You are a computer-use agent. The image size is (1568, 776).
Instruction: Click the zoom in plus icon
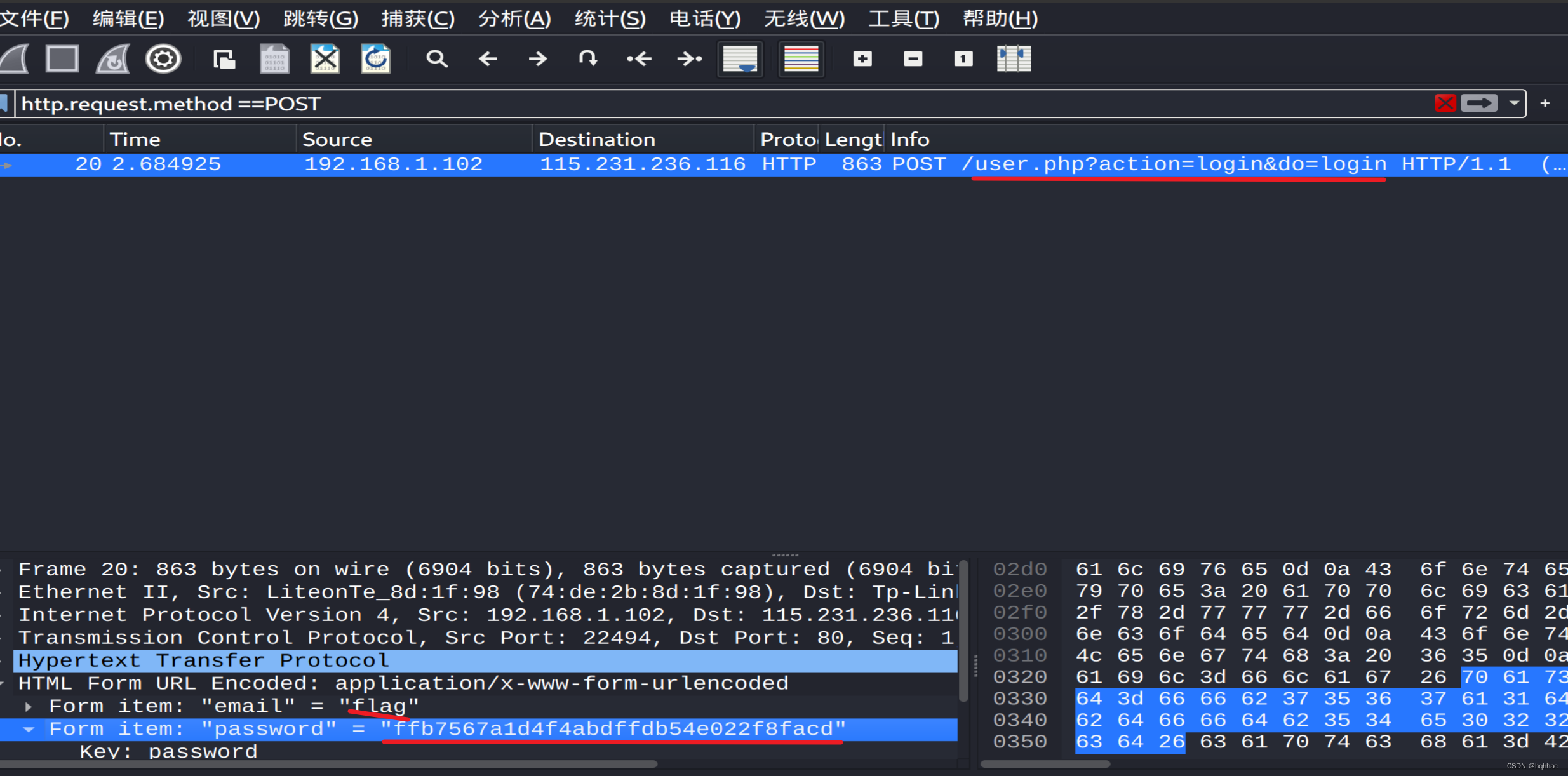click(862, 59)
